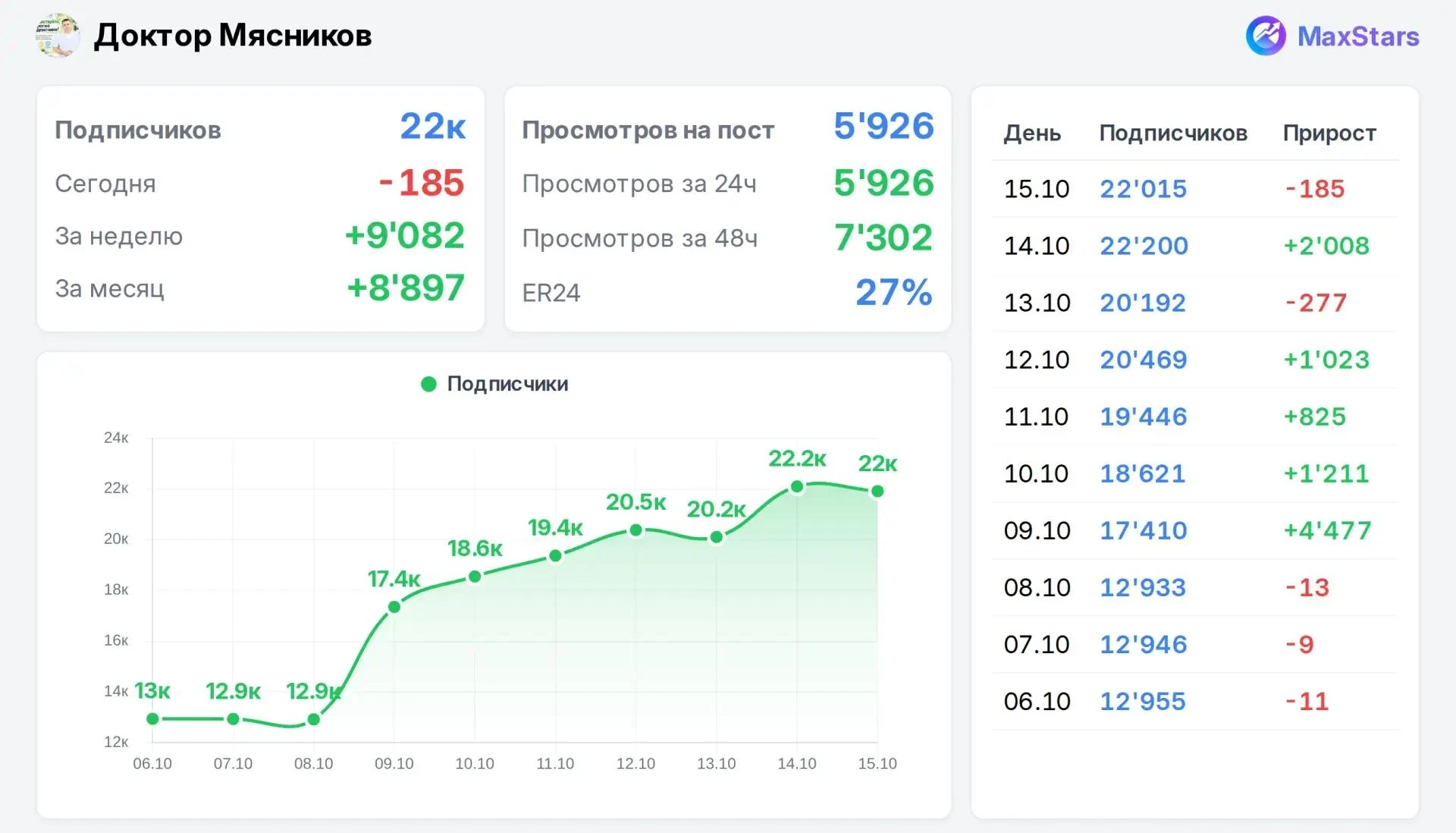This screenshot has height=833, width=1456.
Task: Select subscriber count 22'015 for 15.10
Action: point(1143,189)
